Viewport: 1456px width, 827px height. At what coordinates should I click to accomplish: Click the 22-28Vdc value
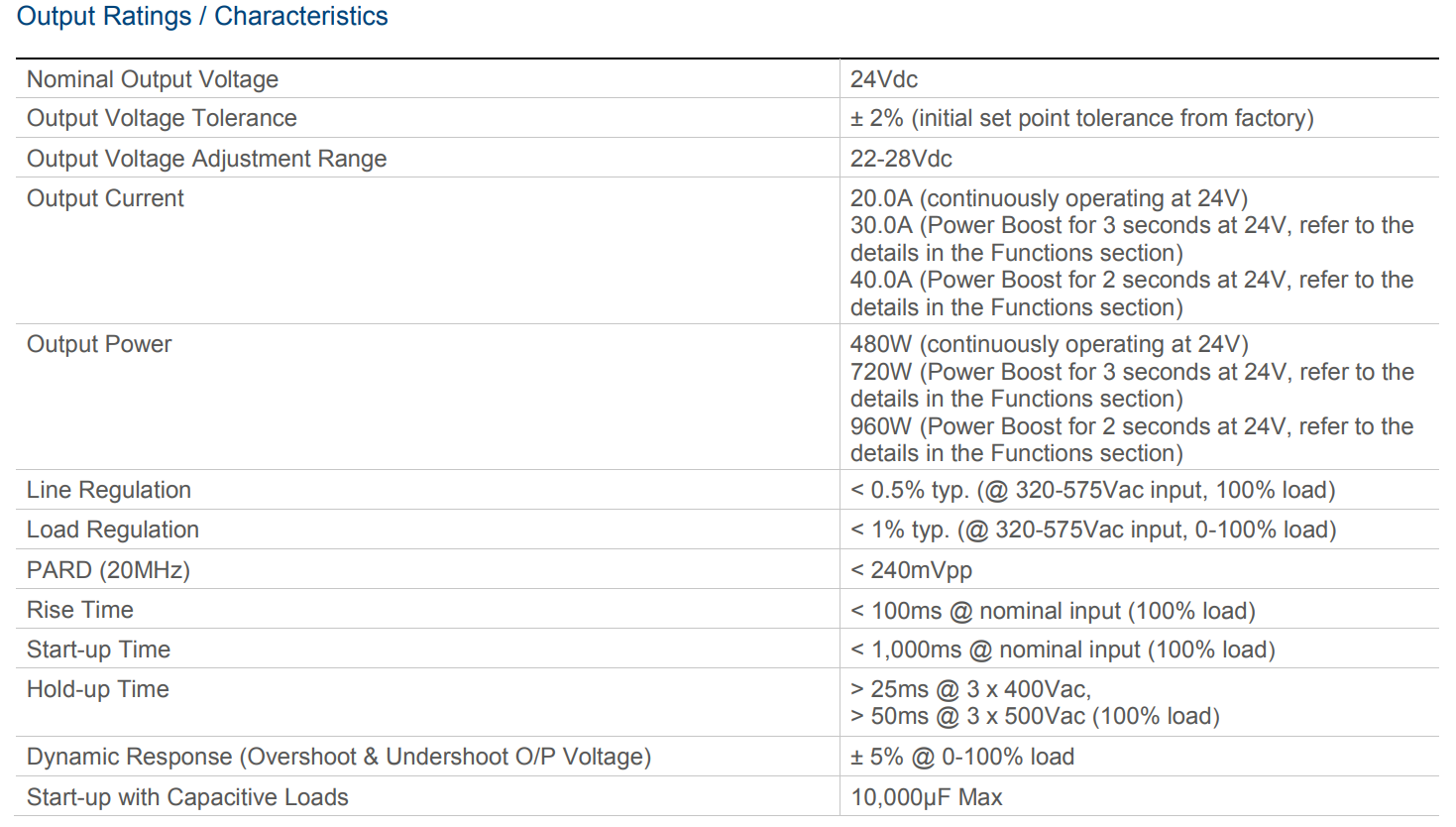point(901,159)
